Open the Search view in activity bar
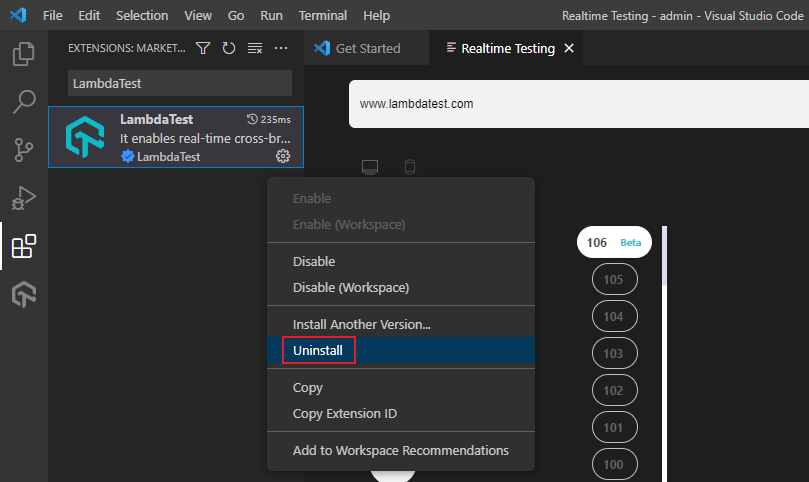Screen dimensions: 809x482 [x=24, y=102]
